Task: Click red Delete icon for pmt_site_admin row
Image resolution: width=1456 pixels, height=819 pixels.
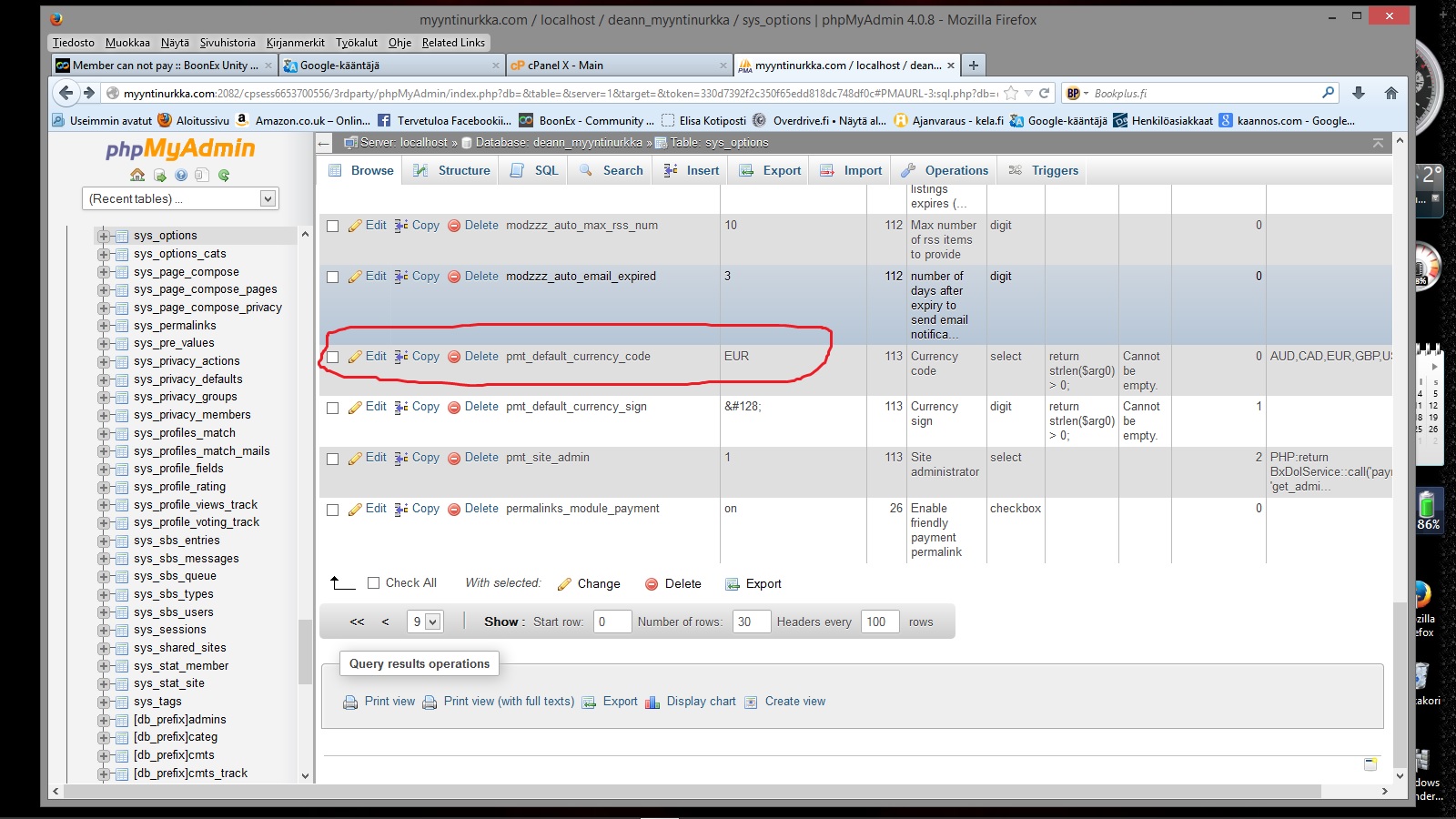Action: click(454, 458)
